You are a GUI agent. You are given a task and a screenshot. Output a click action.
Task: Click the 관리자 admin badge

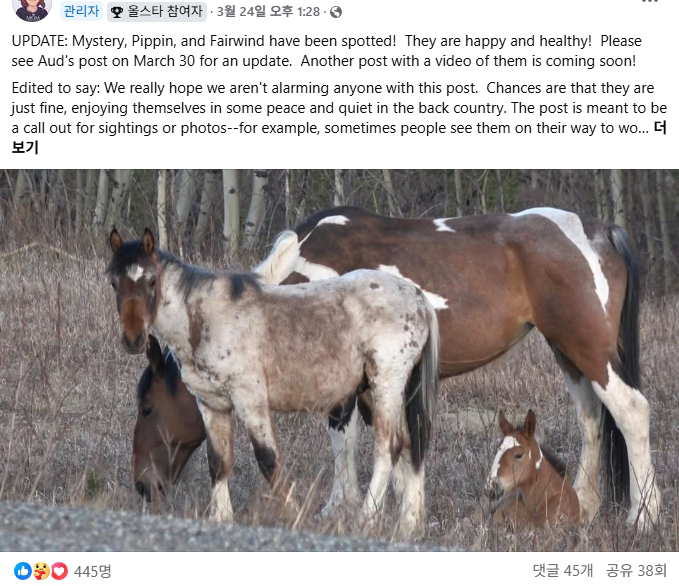(x=81, y=11)
